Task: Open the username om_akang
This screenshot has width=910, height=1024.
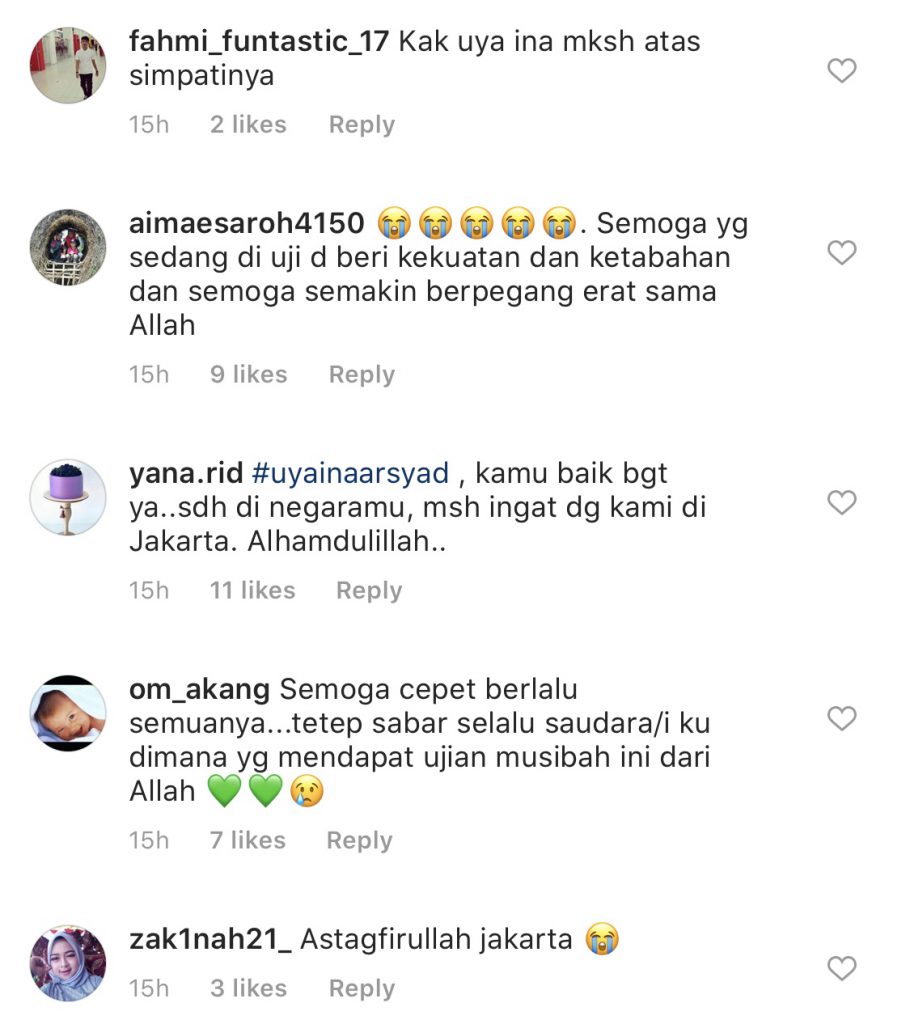Action: [x=199, y=690]
